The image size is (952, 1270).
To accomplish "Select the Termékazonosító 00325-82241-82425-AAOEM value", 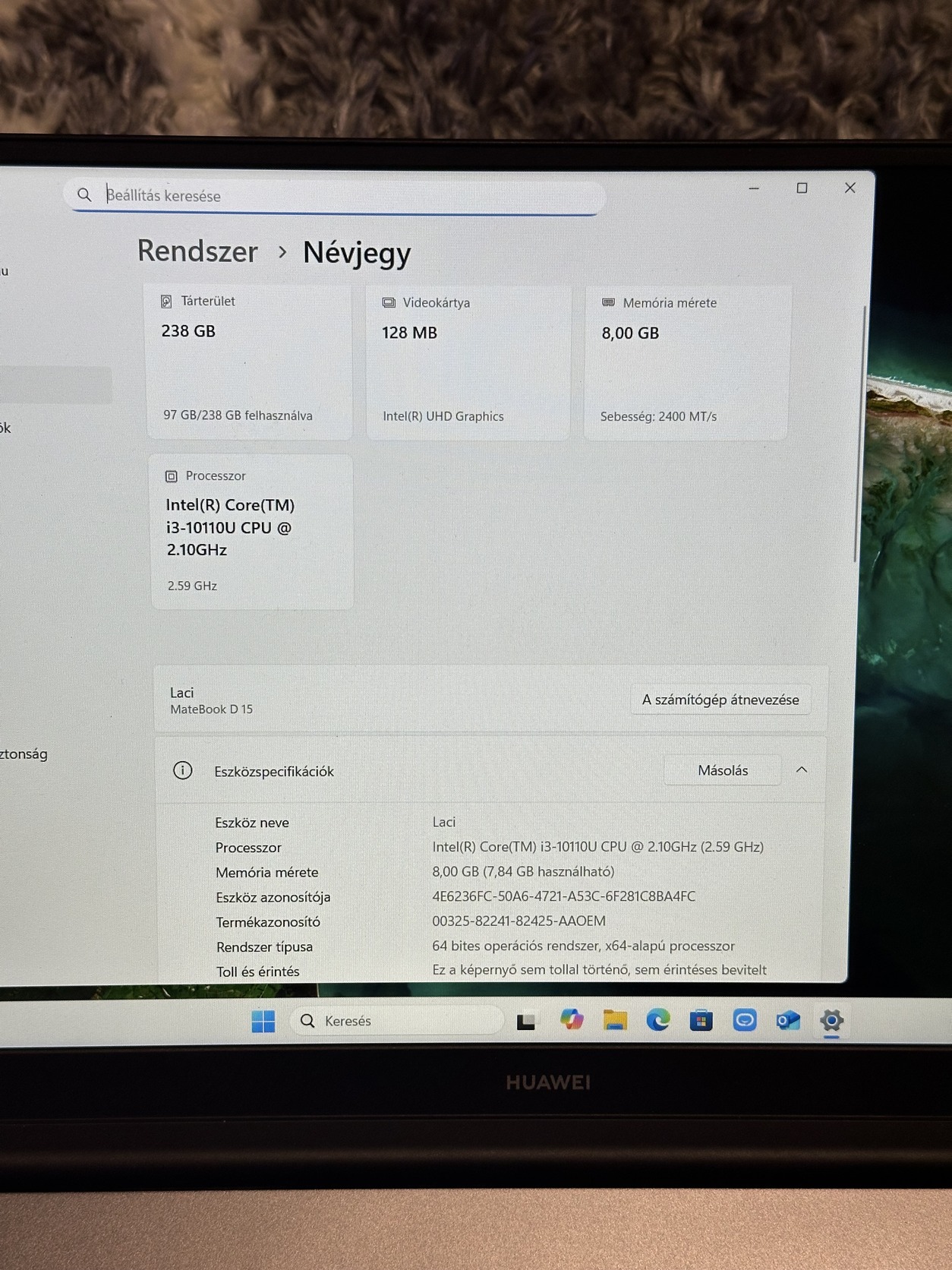I will point(519,921).
